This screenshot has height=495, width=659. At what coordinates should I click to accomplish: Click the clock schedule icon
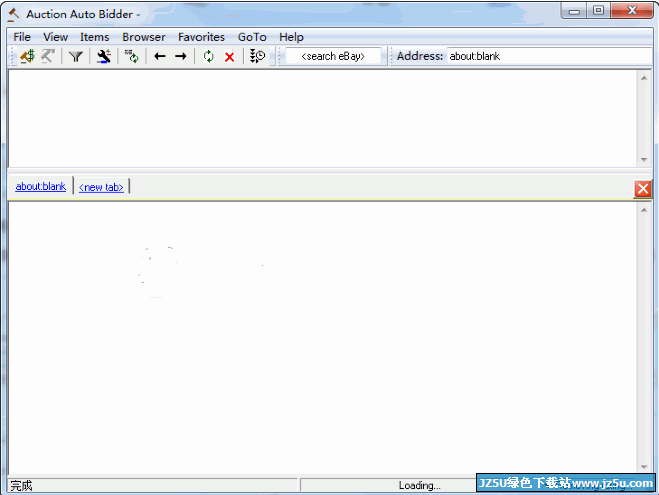257,56
